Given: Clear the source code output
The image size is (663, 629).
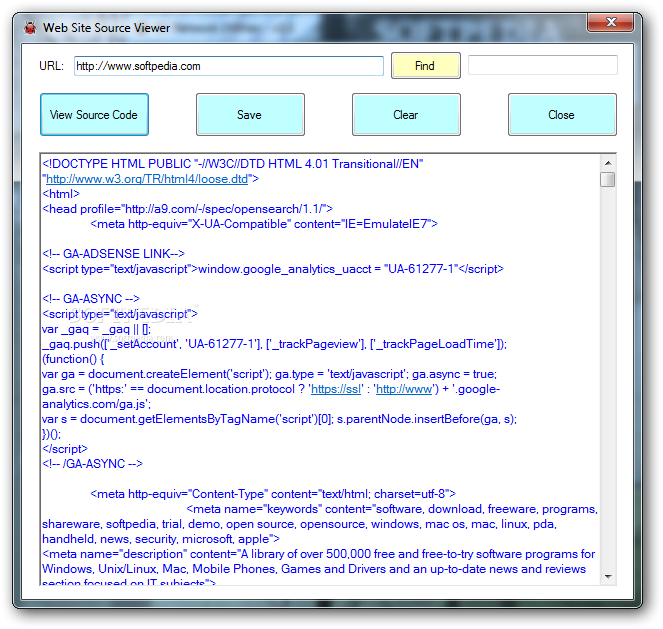Looking at the screenshot, I should 406,115.
